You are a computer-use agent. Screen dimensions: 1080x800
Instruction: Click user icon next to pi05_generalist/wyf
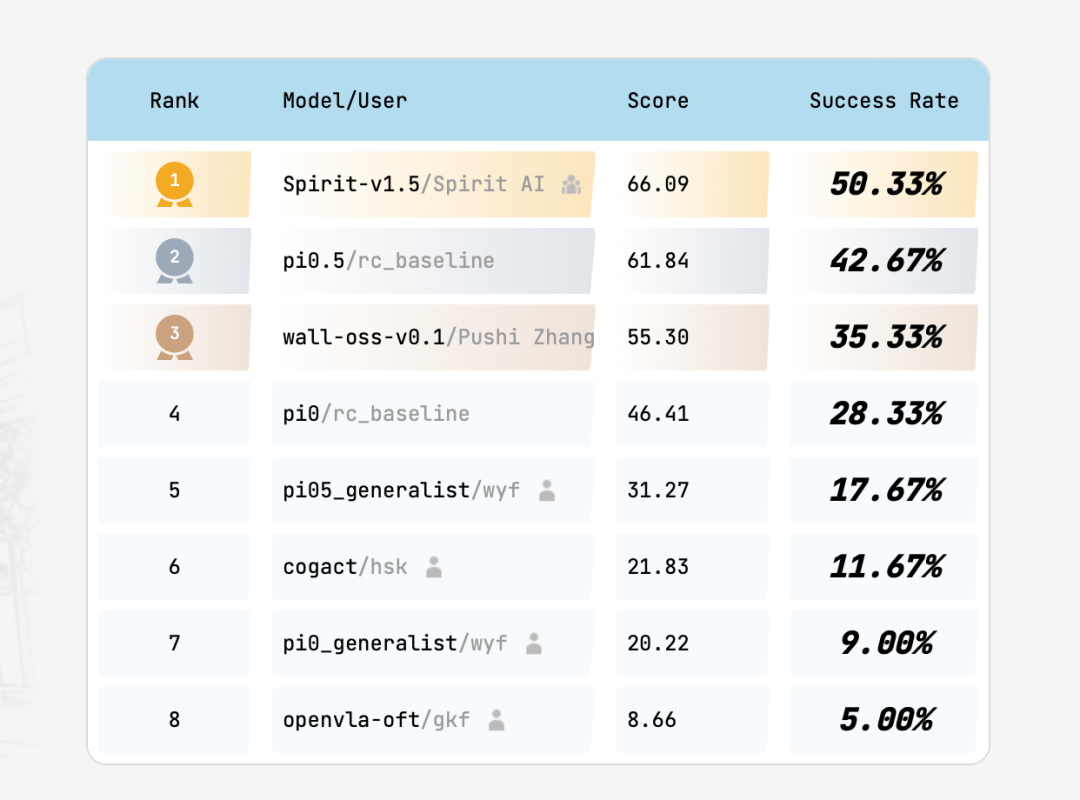(546, 490)
